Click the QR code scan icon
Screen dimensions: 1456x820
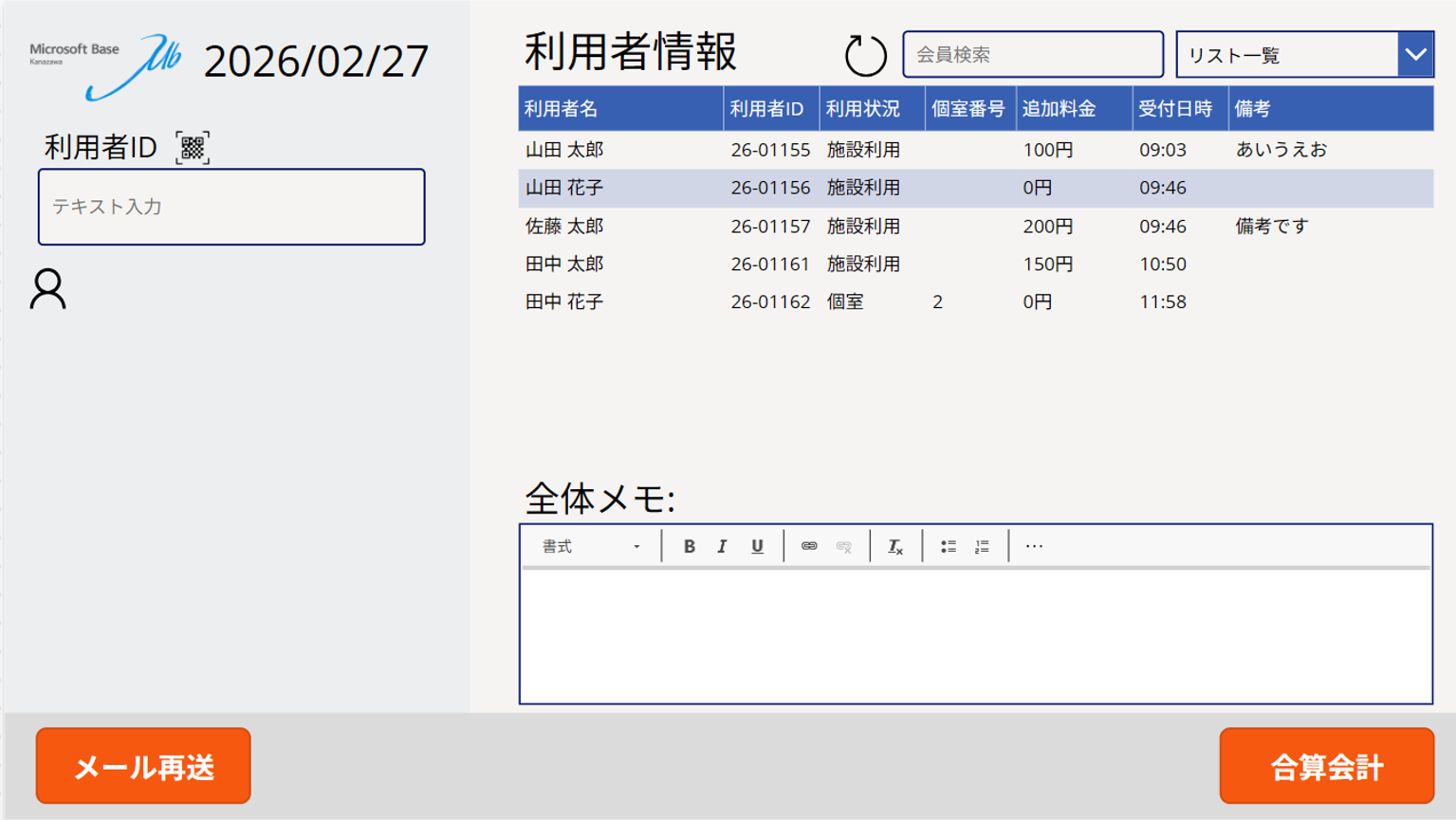pyautogui.click(x=193, y=148)
